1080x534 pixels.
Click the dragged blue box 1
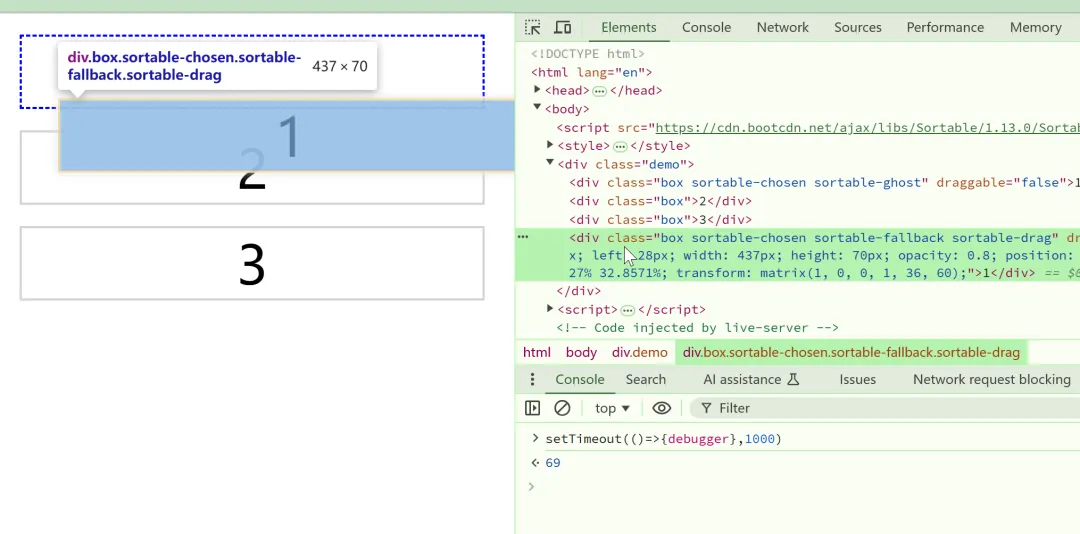click(287, 135)
